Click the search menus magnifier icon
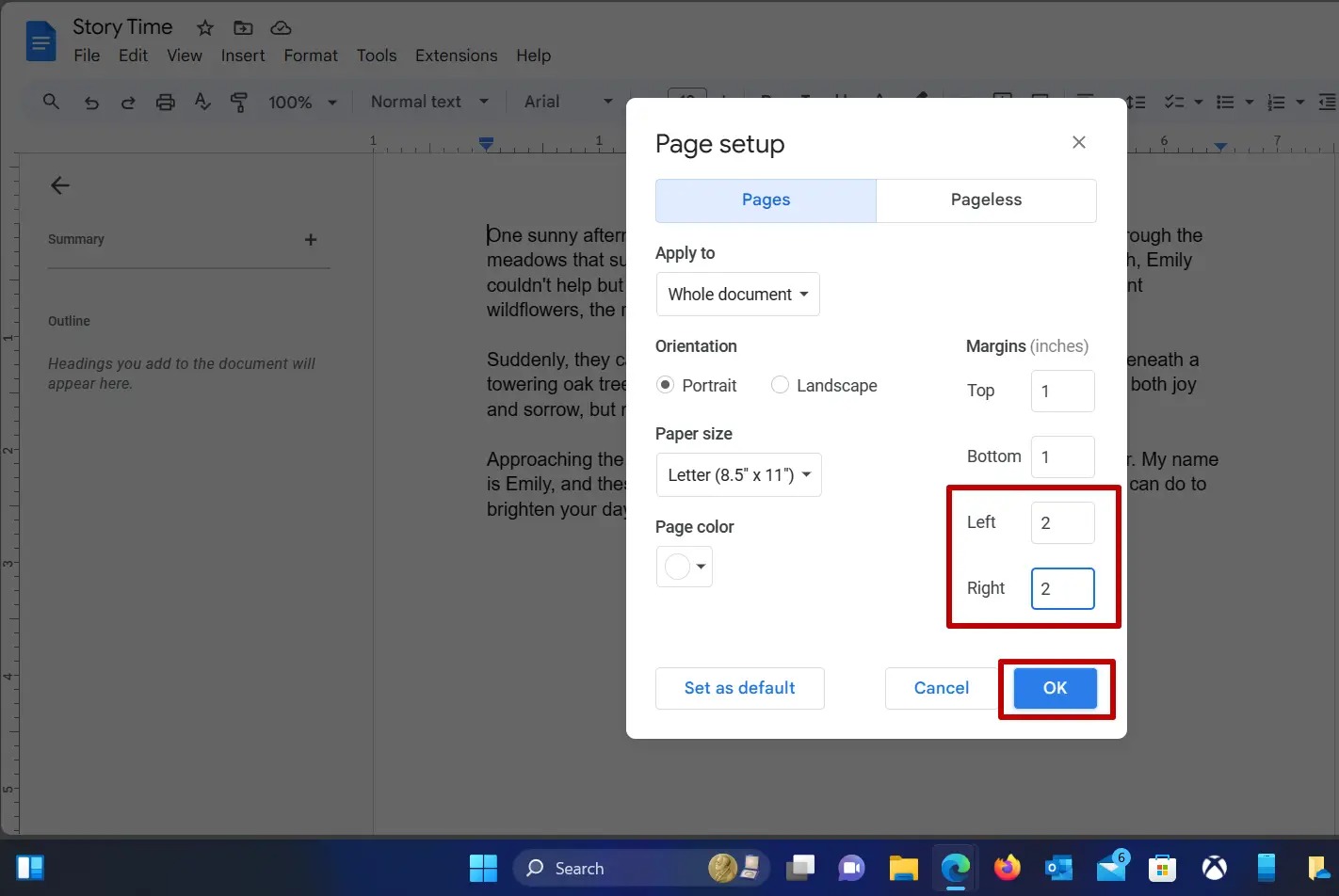 point(51,102)
